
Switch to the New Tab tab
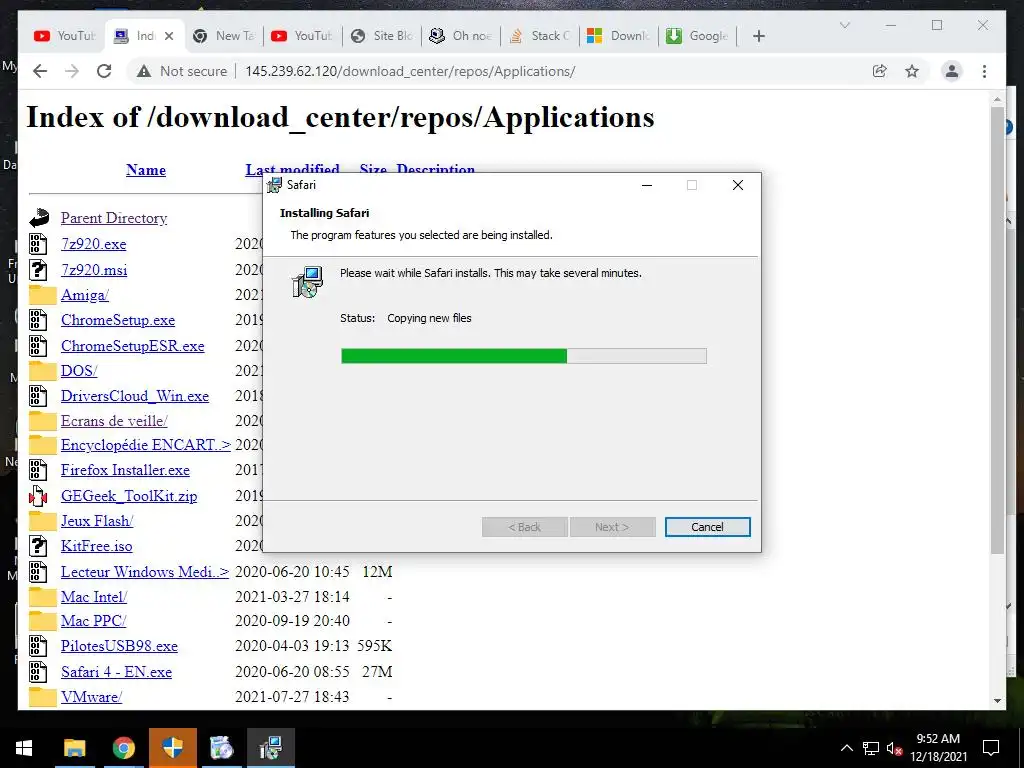click(x=223, y=36)
